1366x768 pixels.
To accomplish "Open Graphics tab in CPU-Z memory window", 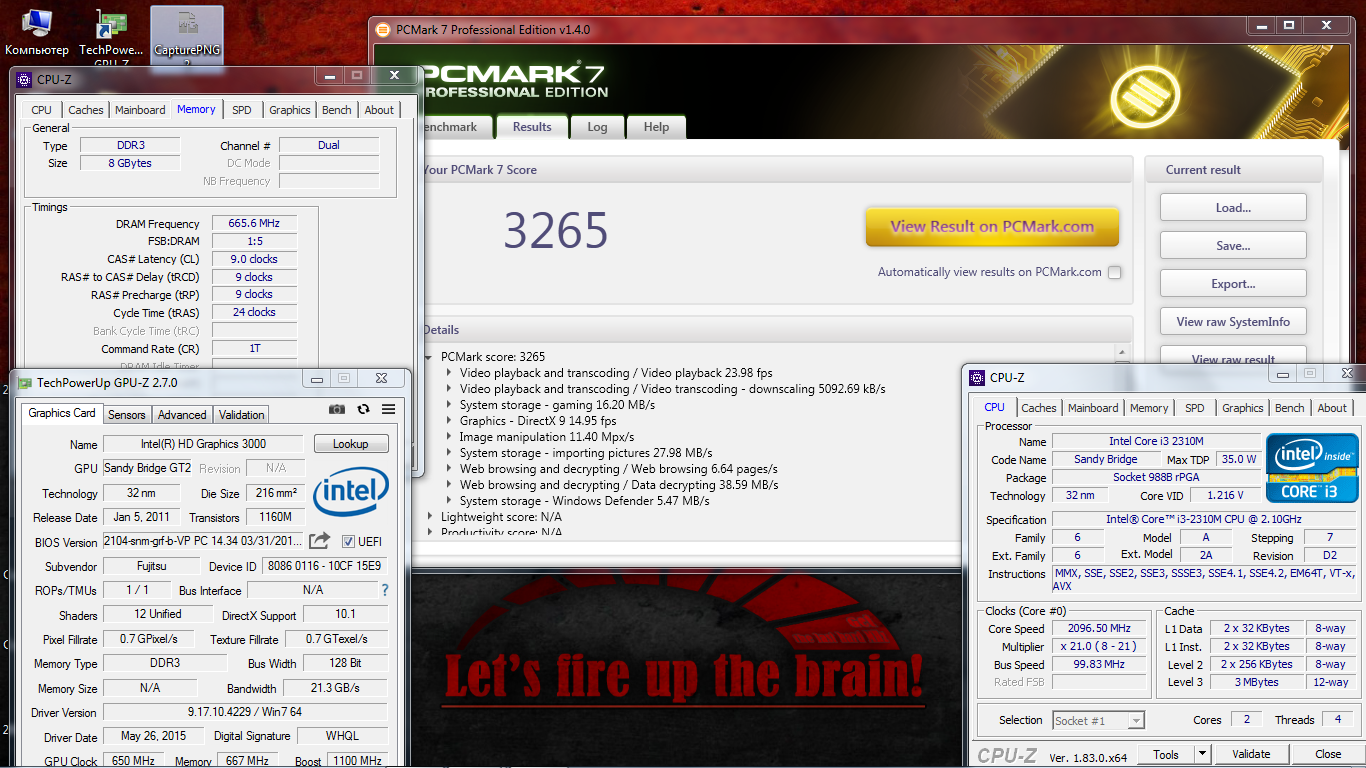I will 290,110.
